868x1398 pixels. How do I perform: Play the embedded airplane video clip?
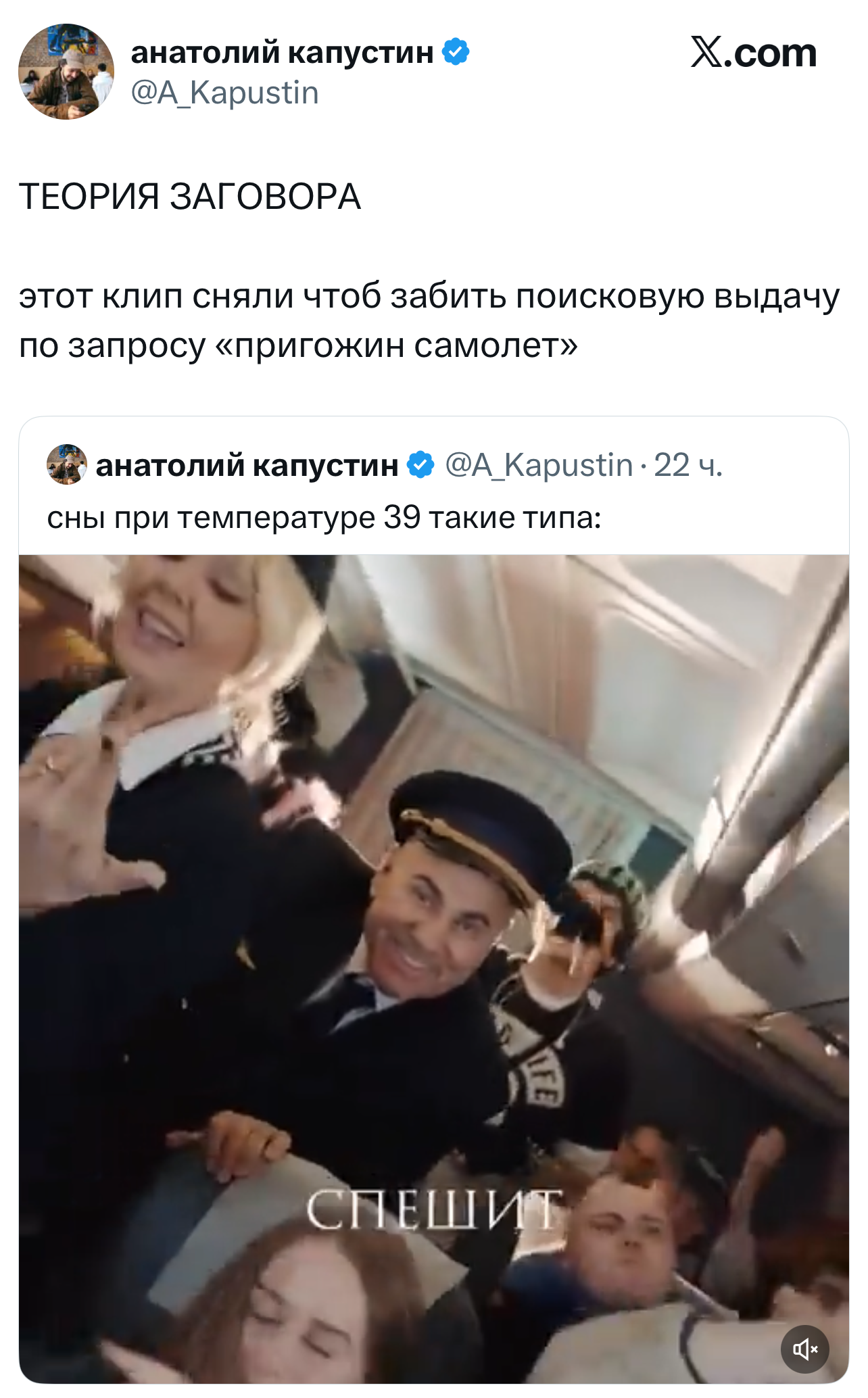click(x=434, y=969)
